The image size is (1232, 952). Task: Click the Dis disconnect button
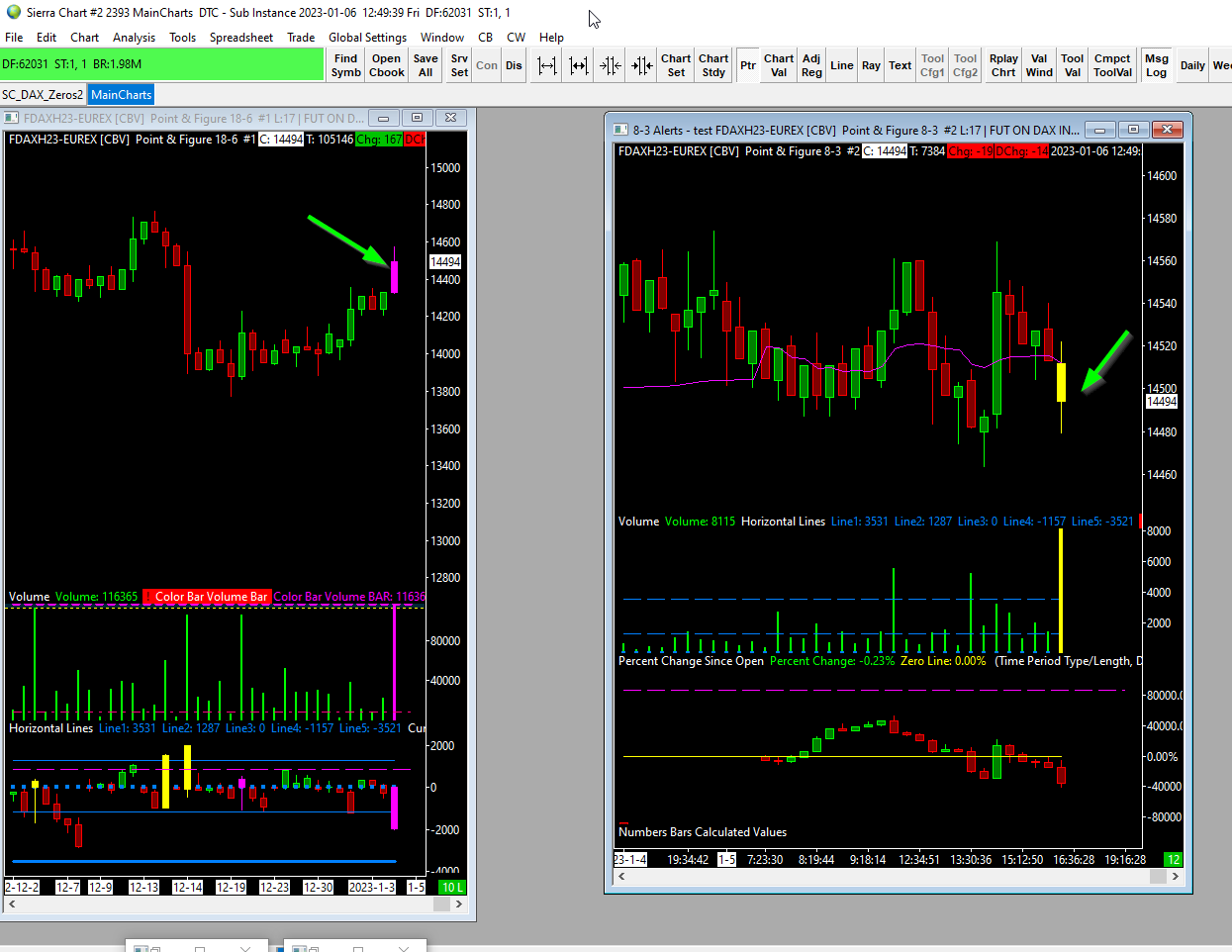pos(514,65)
